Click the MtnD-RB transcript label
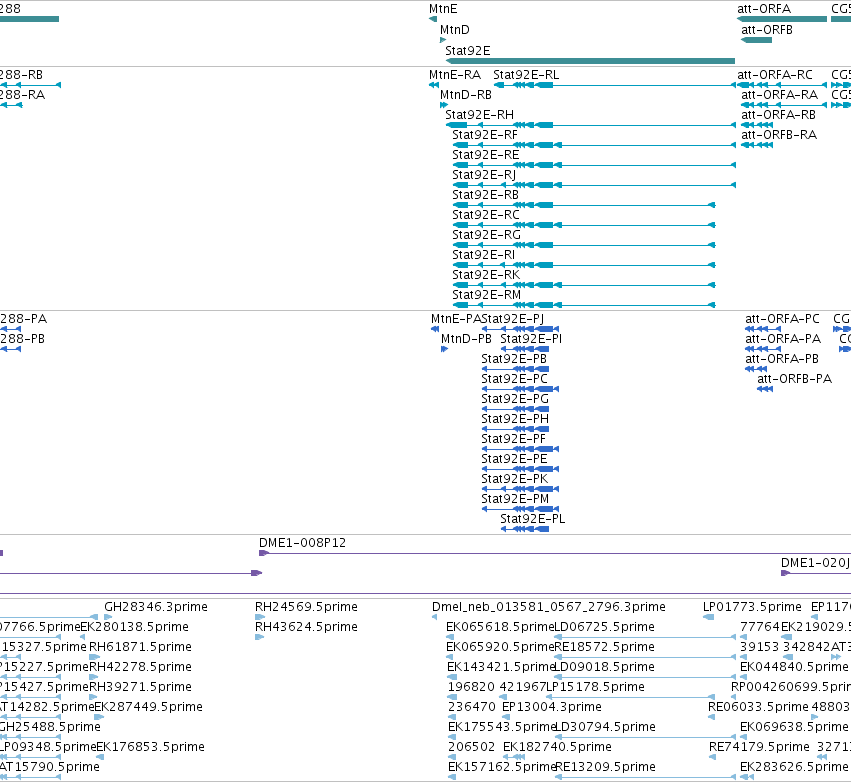Screen dimensions: 851x782 pos(466,95)
